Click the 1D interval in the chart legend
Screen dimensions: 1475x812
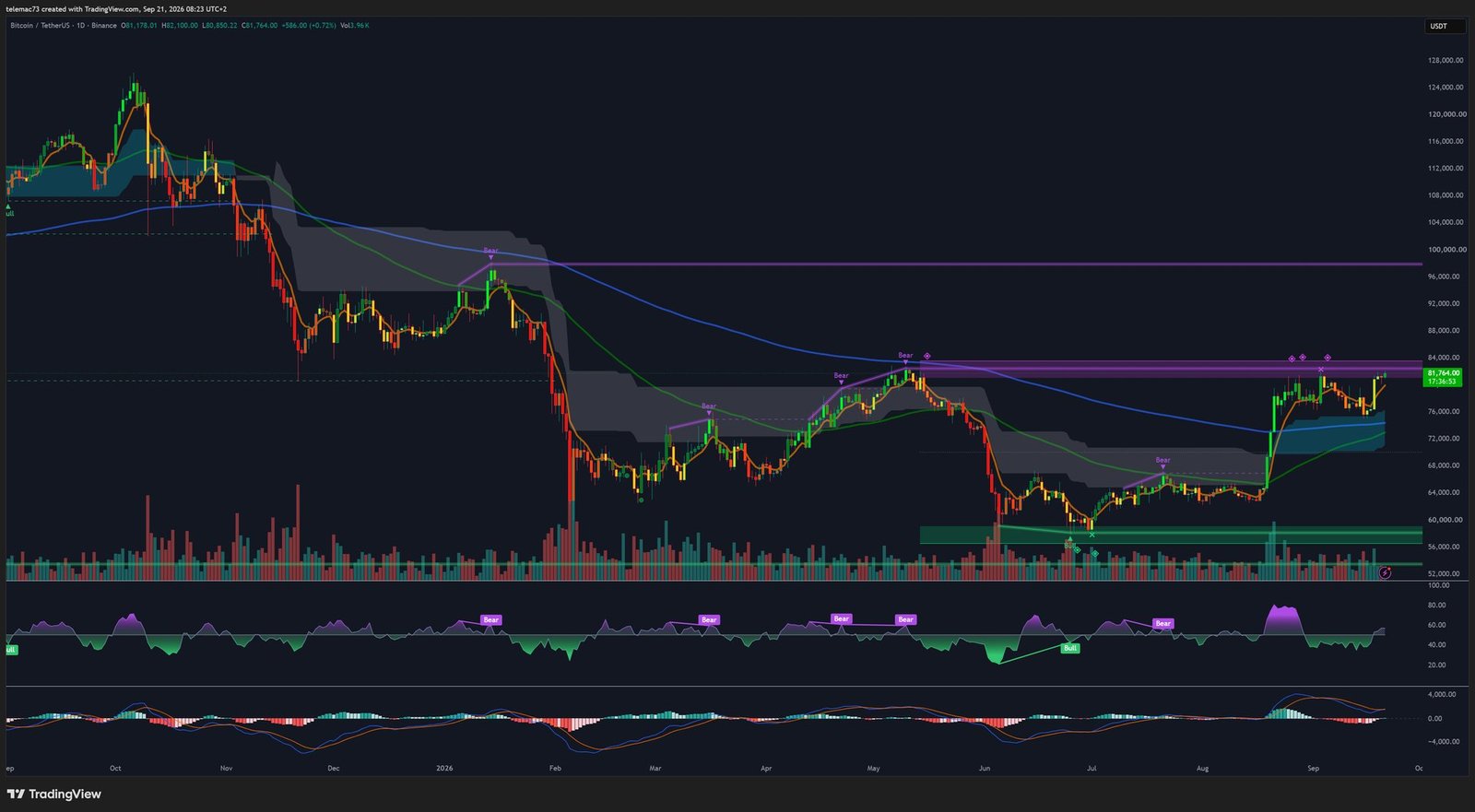tap(82, 26)
